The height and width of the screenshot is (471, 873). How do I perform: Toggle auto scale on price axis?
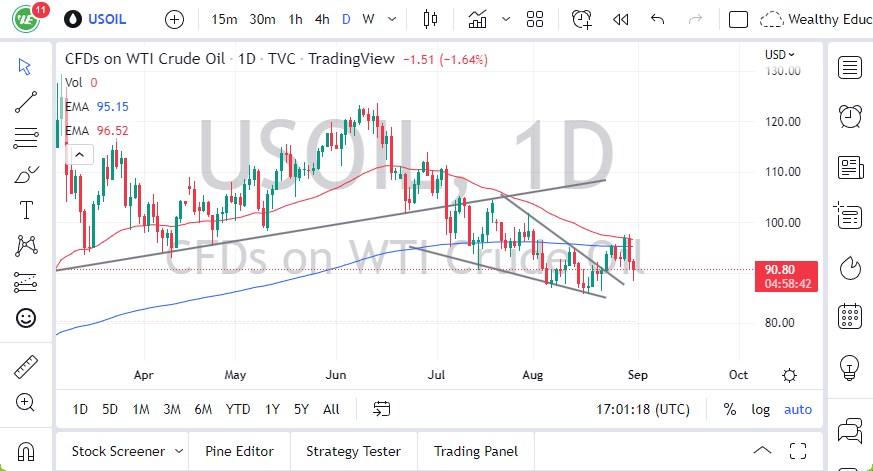click(x=798, y=409)
